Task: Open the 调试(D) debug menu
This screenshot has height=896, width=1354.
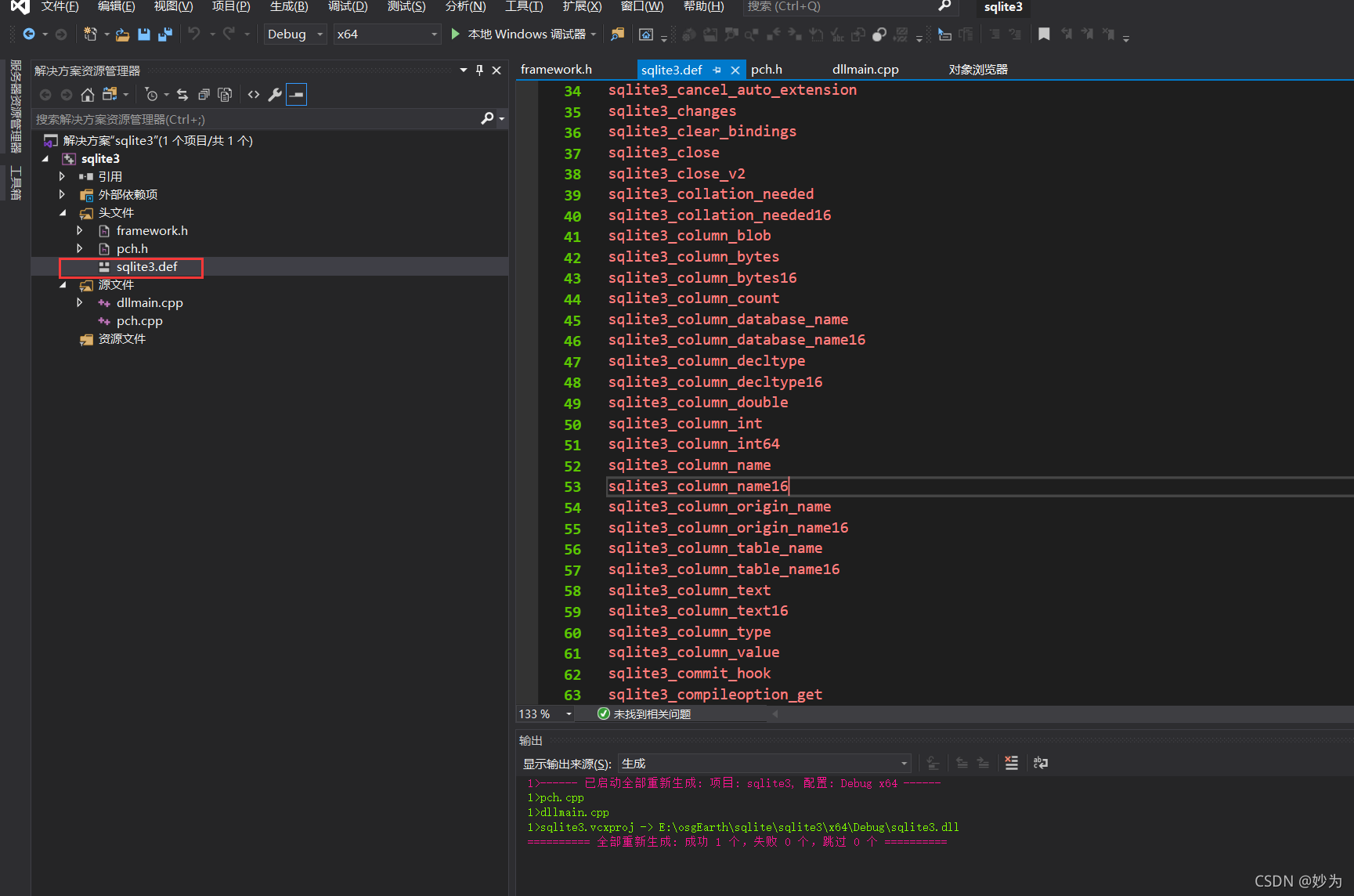Action: (348, 6)
